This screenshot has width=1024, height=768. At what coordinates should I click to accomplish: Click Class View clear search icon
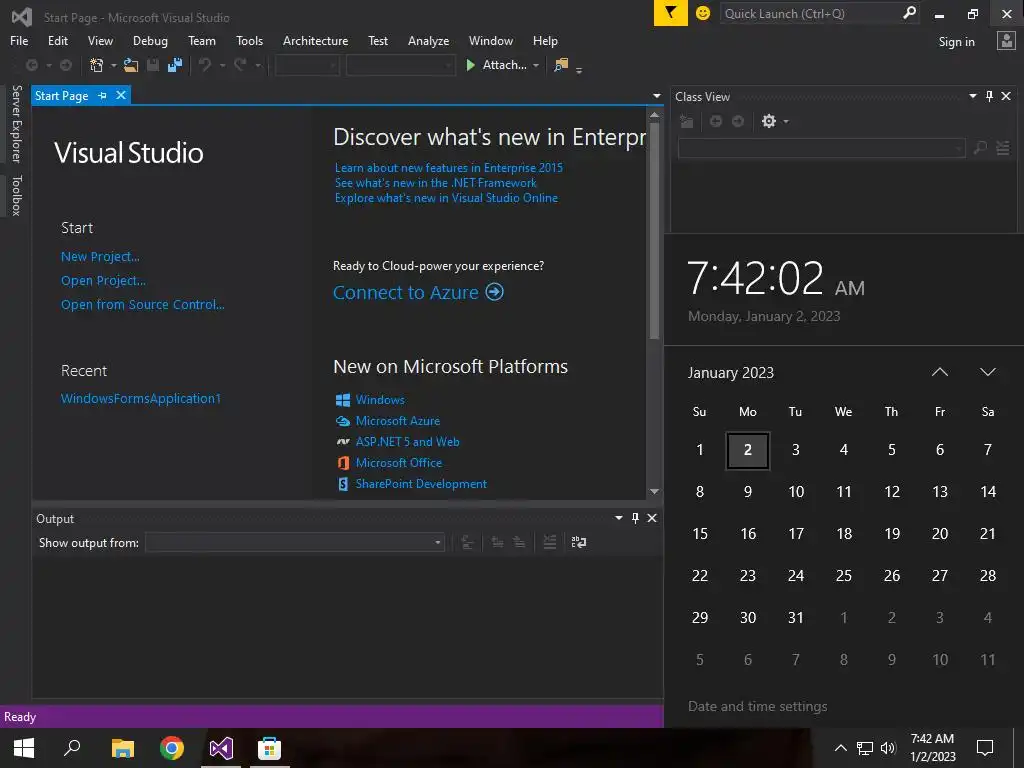click(1003, 148)
